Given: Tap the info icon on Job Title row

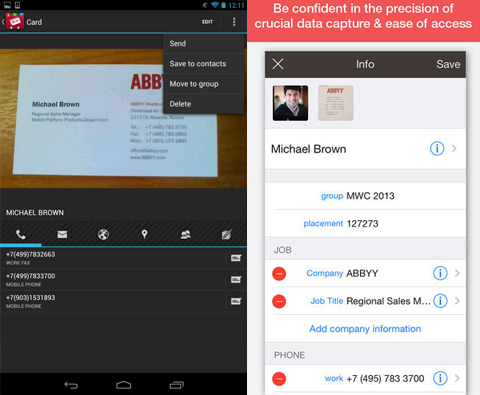Looking at the screenshot, I should tap(440, 301).
